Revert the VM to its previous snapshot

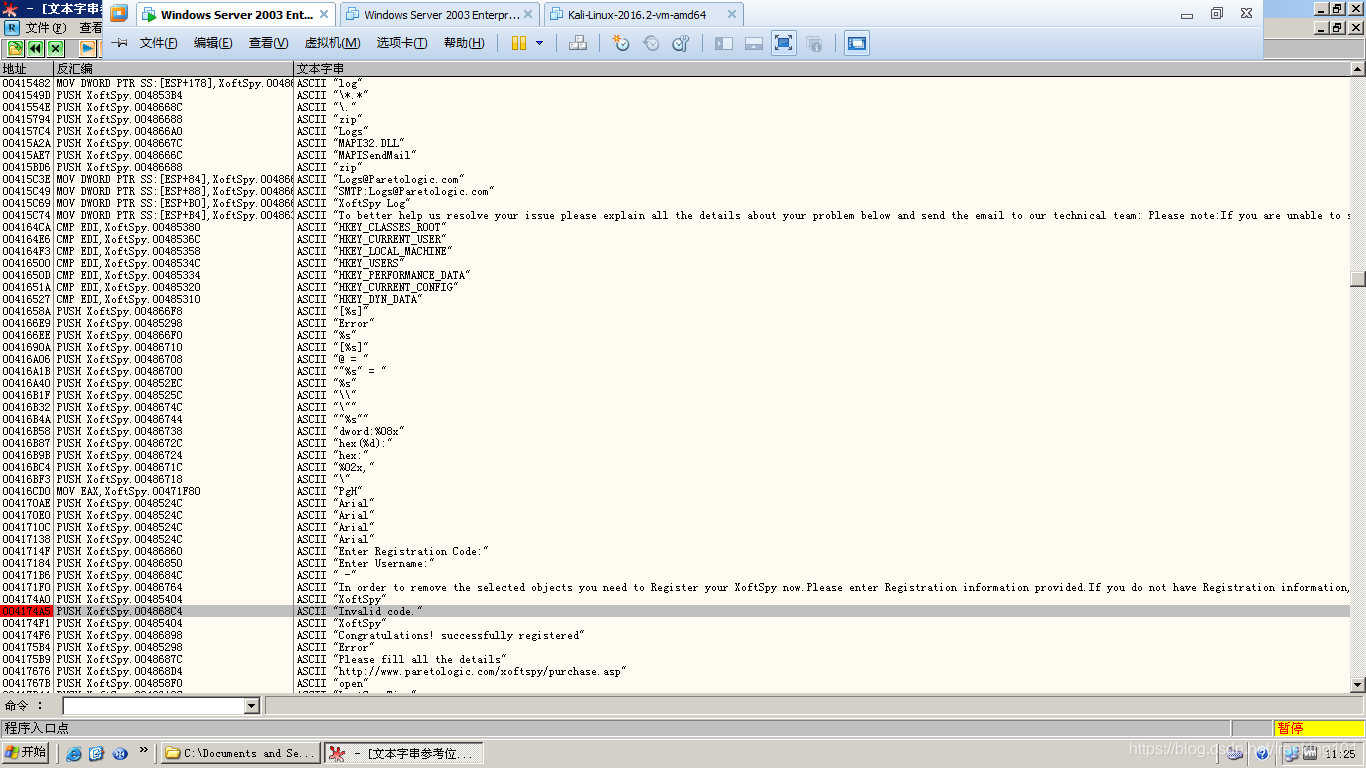(651, 43)
